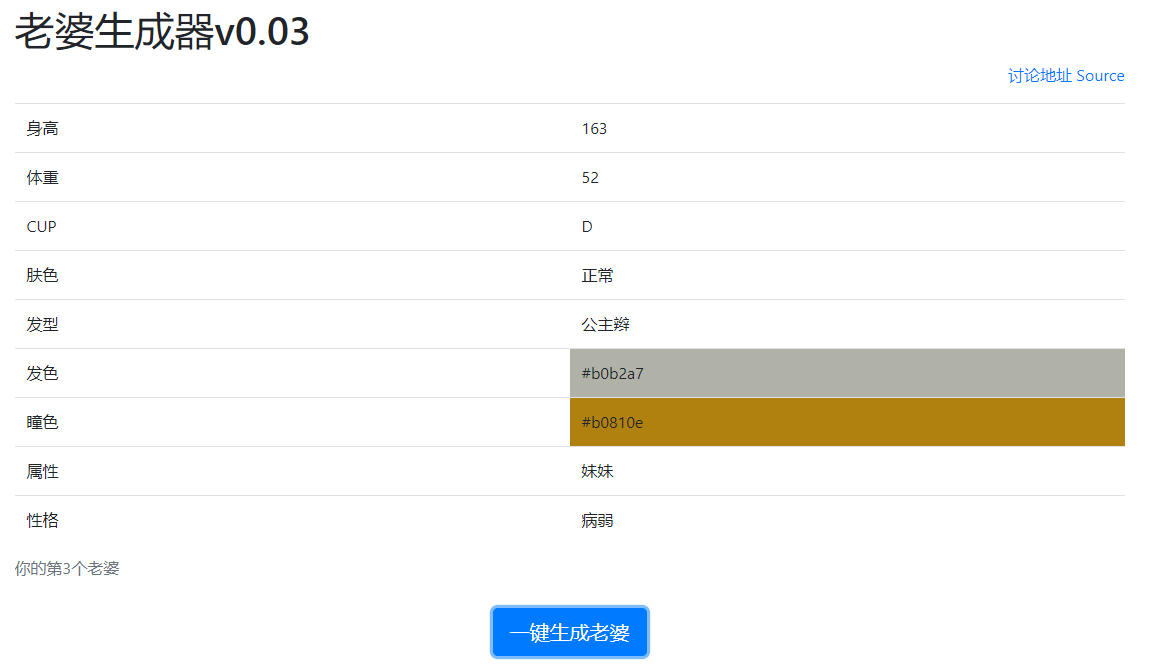Click the hairstyle value 公主辫

605,324
